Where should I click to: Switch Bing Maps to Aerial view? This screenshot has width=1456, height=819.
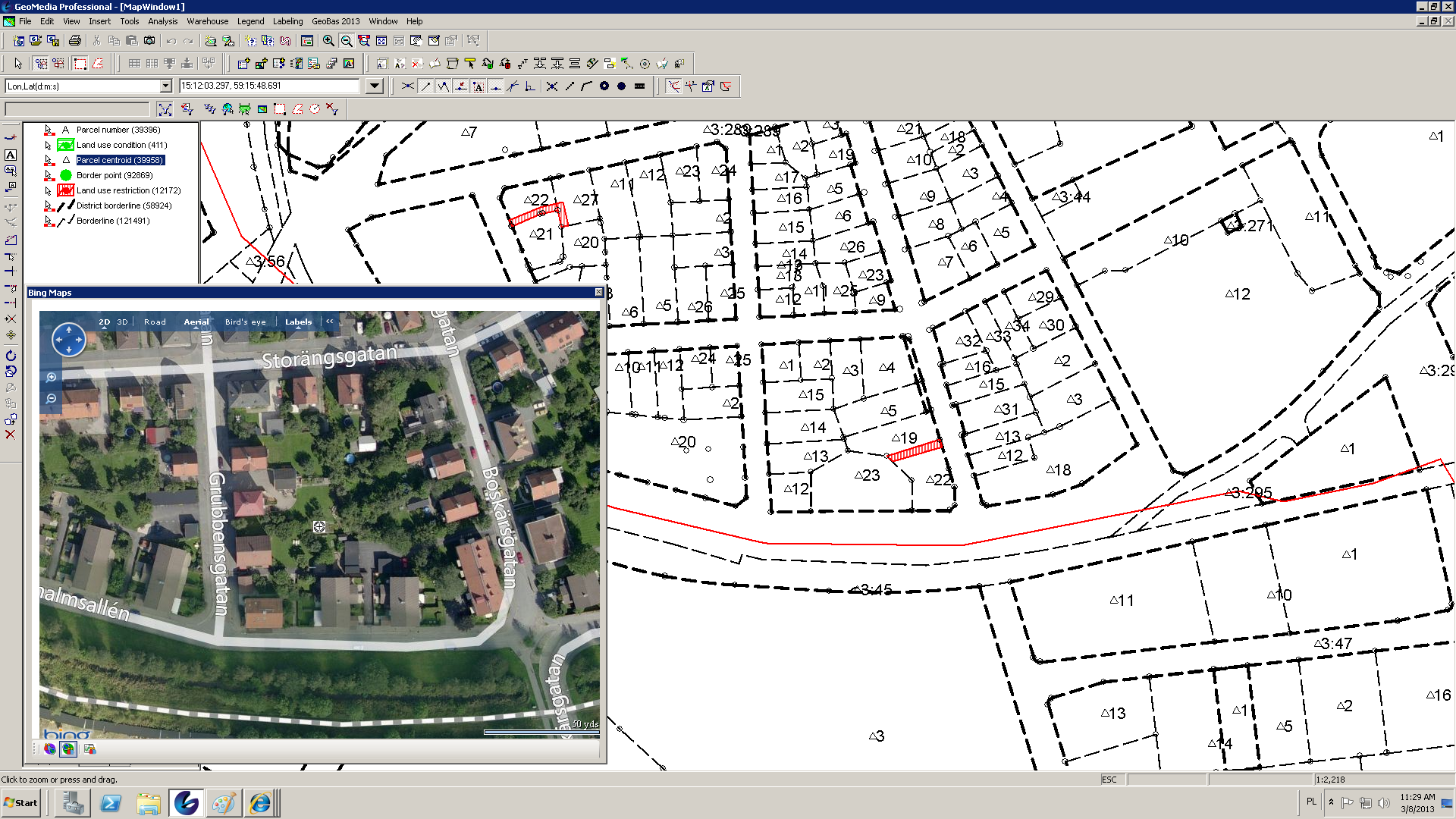[196, 322]
